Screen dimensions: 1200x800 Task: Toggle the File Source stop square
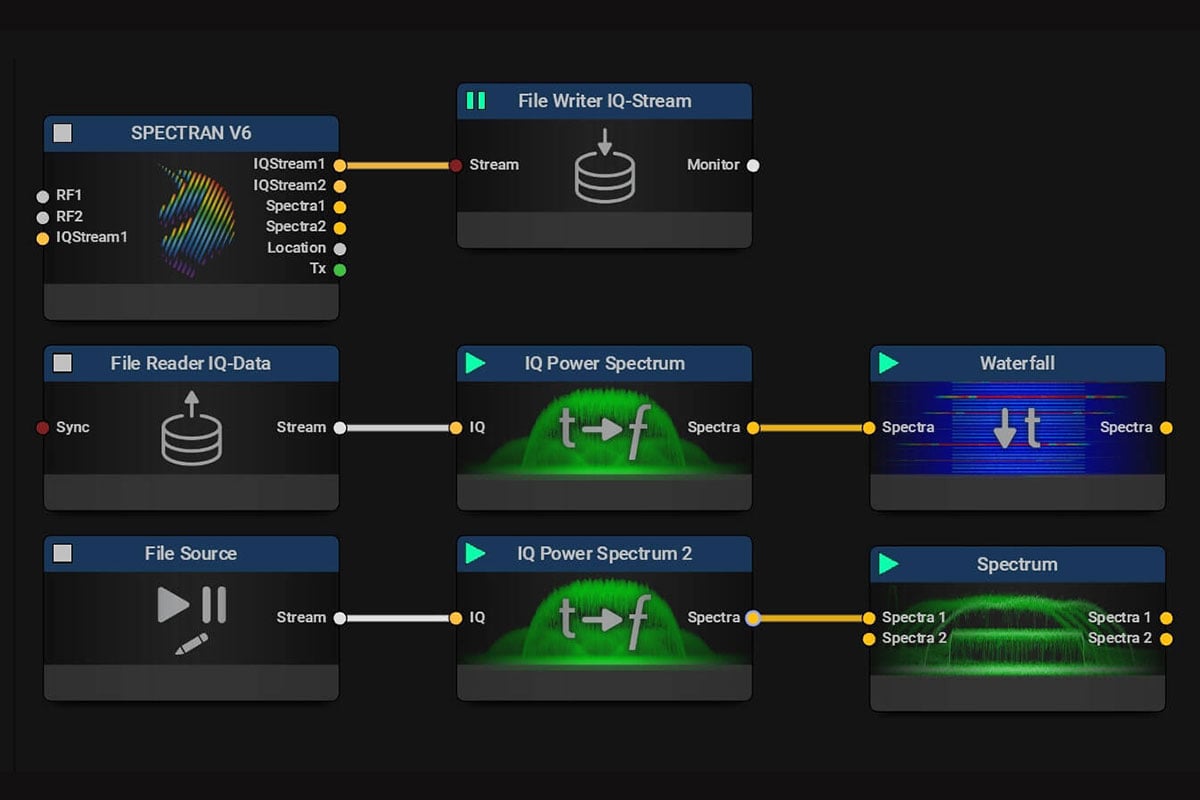point(63,553)
